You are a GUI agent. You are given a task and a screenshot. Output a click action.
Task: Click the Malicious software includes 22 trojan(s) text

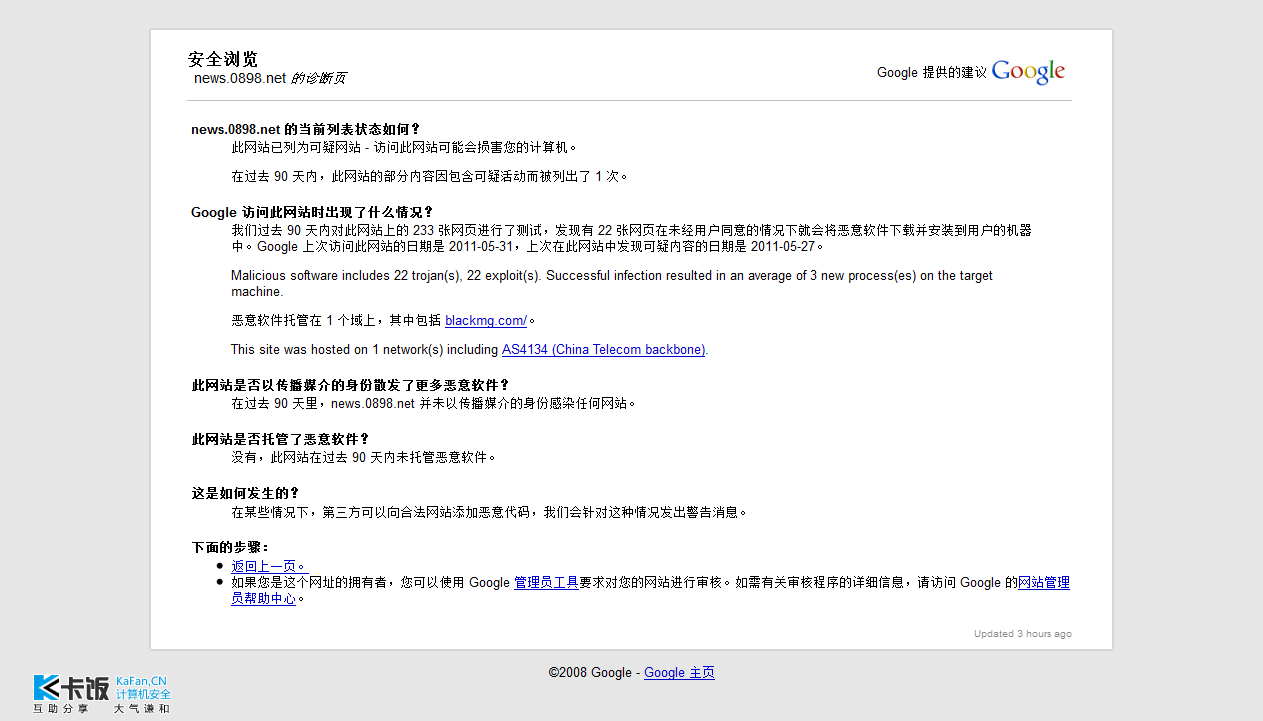coord(612,283)
